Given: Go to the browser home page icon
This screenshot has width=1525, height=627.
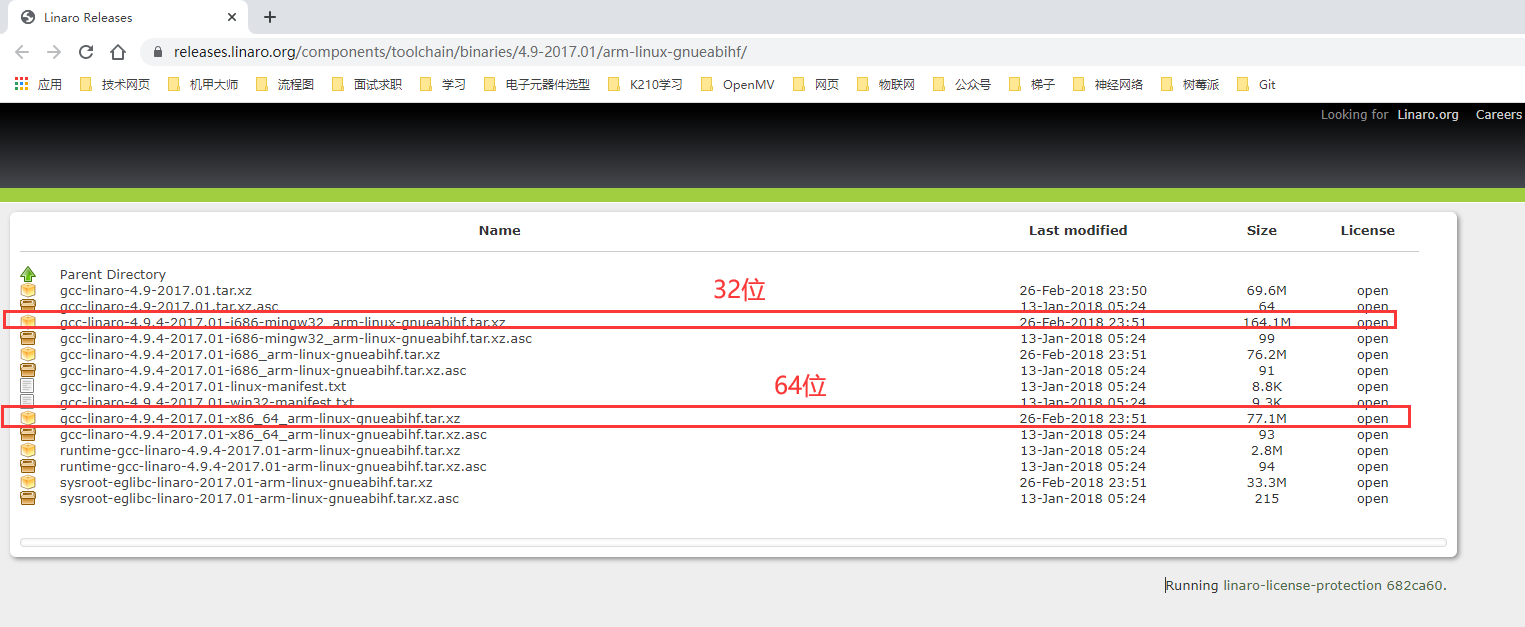Looking at the screenshot, I should pos(118,52).
